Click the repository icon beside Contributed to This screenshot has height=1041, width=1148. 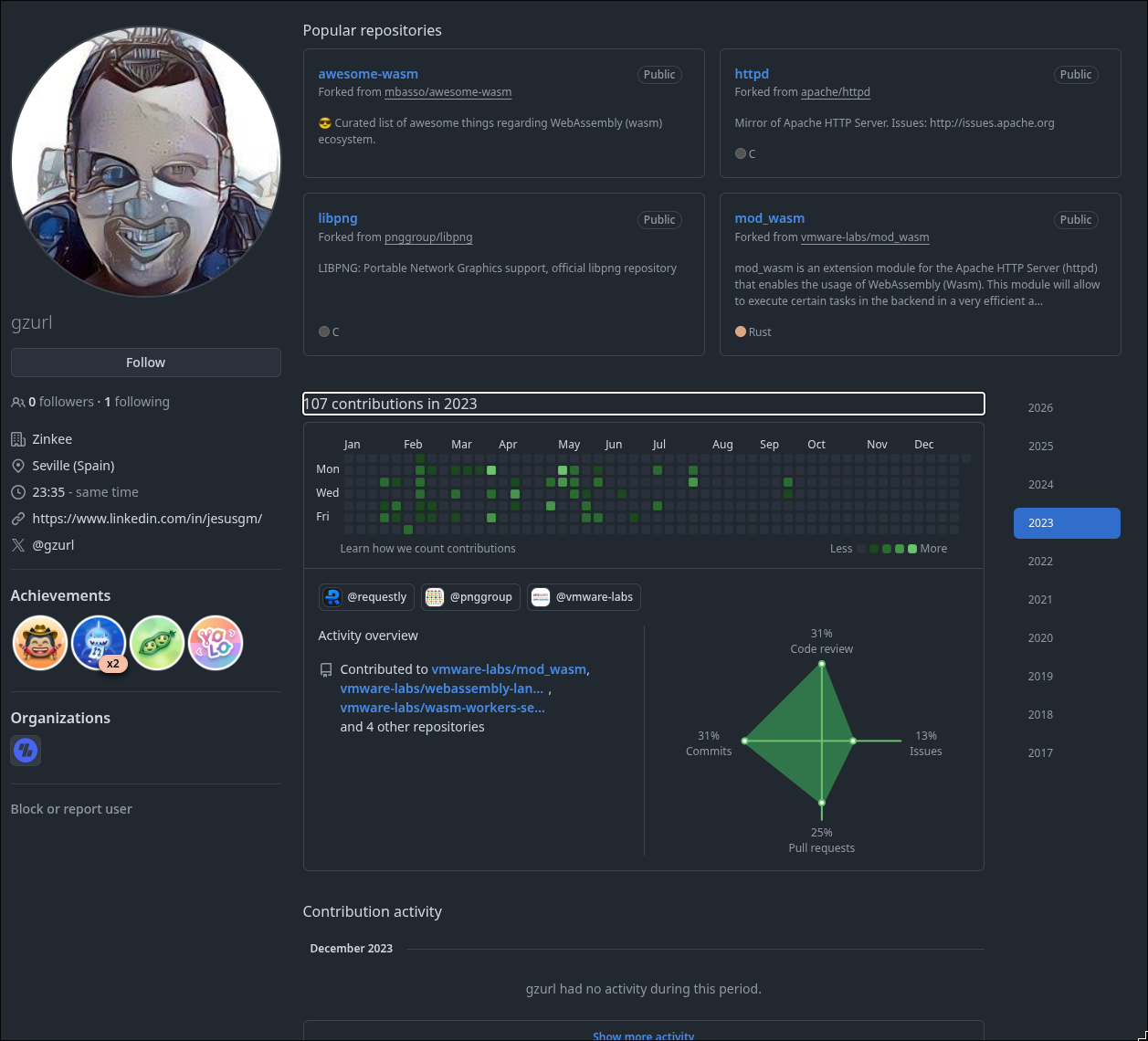tap(325, 670)
